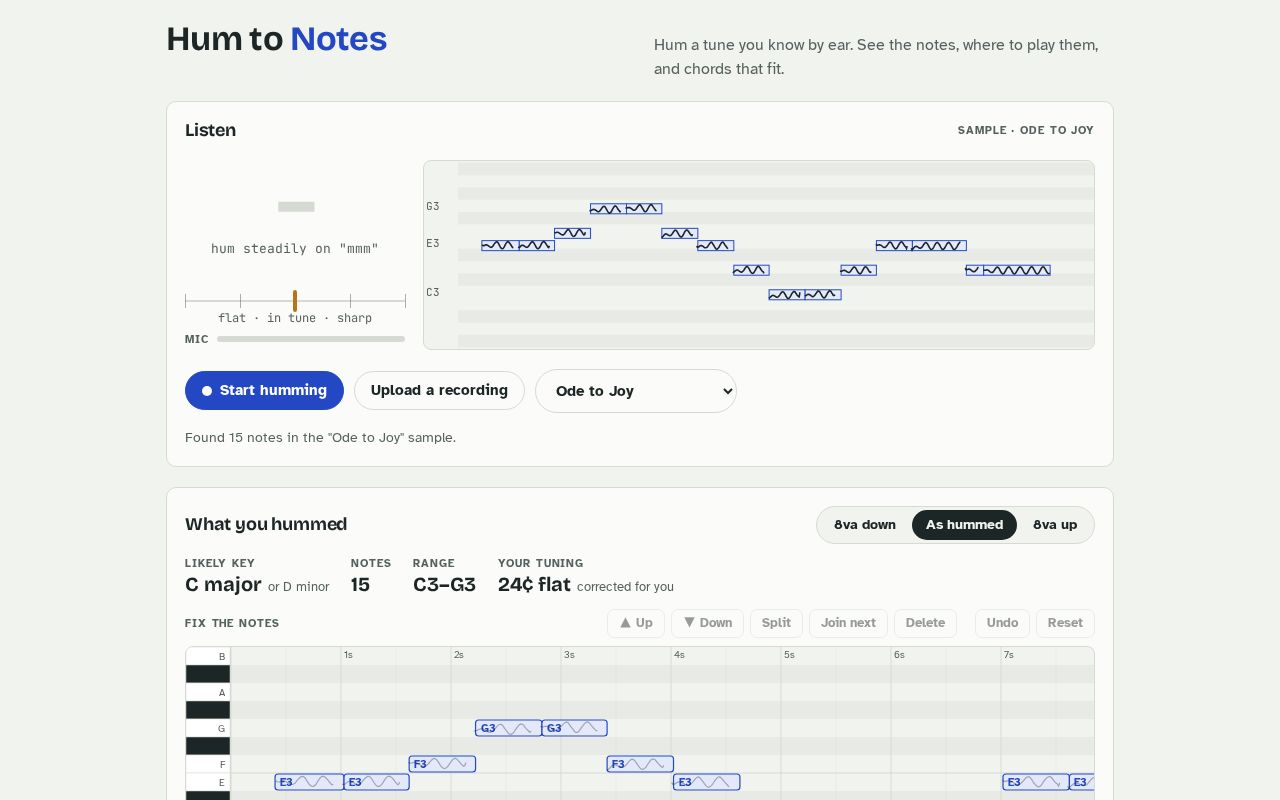The height and width of the screenshot is (800, 1280).
Task: Click the Split button
Action: click(776, 623)
